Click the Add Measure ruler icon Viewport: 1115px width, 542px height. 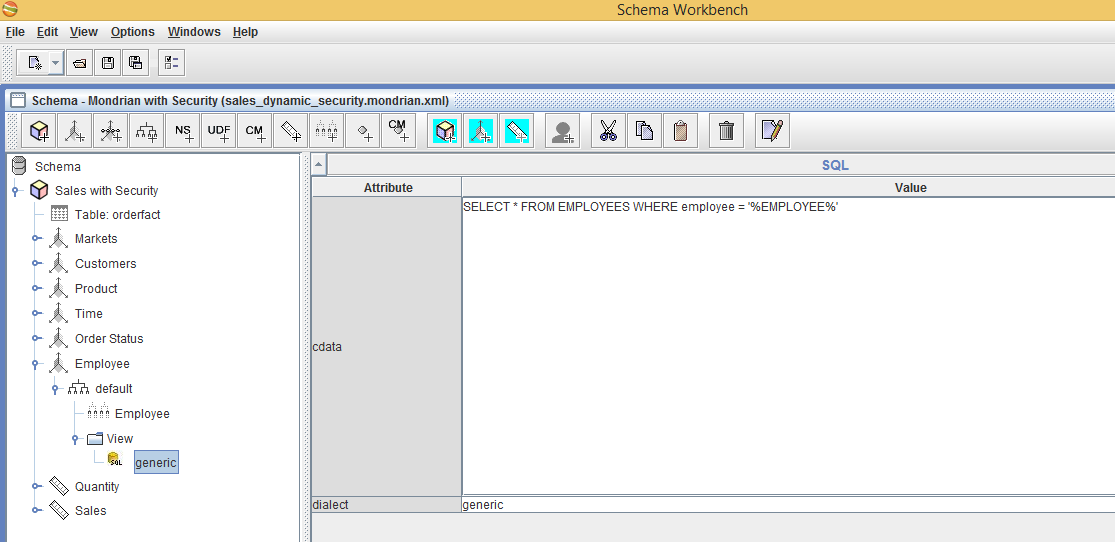tap(290, 131)
